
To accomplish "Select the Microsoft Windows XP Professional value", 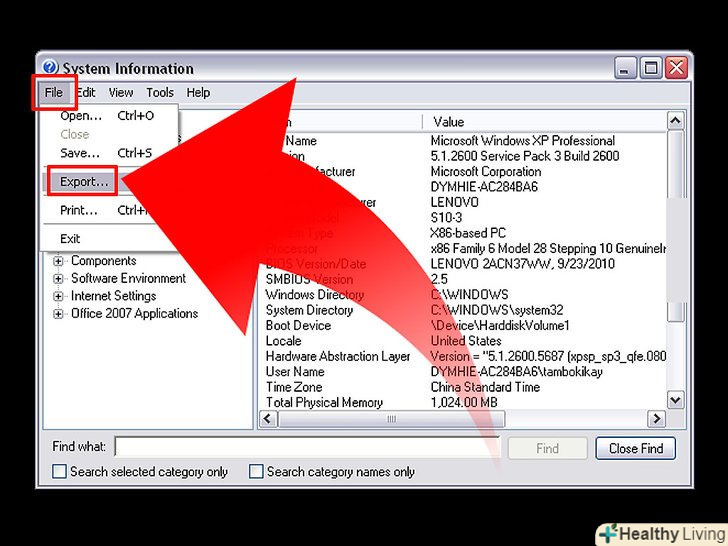I will pyautogui.click(x=522, y=141).
